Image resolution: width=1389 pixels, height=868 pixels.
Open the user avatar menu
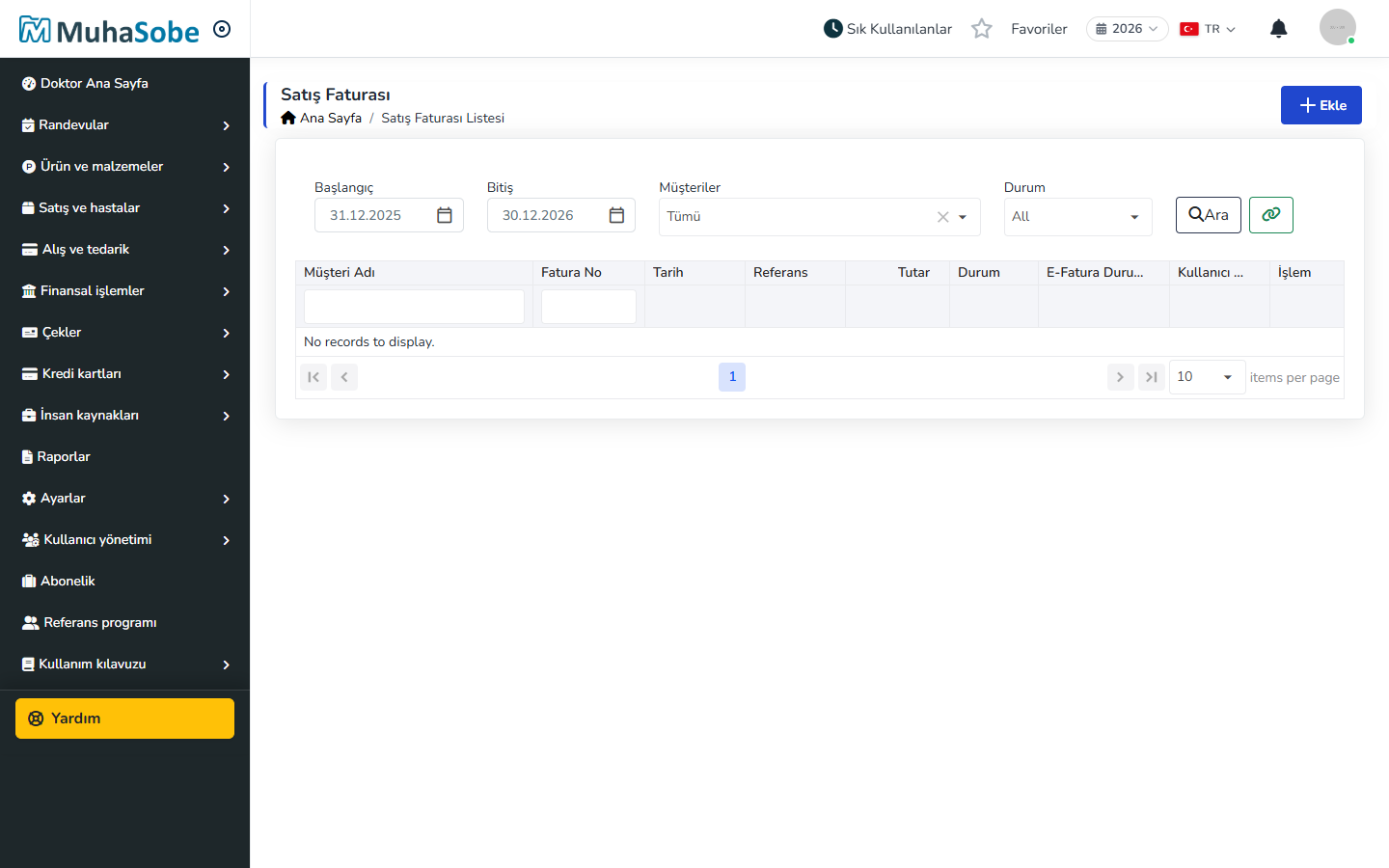pos(1338,27)
